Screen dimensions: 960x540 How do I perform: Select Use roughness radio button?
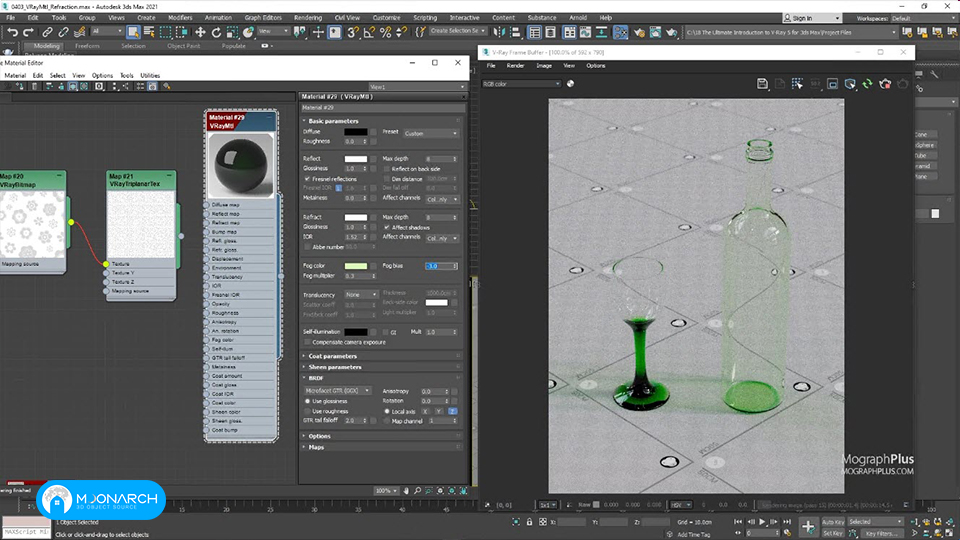coord(307,411)
